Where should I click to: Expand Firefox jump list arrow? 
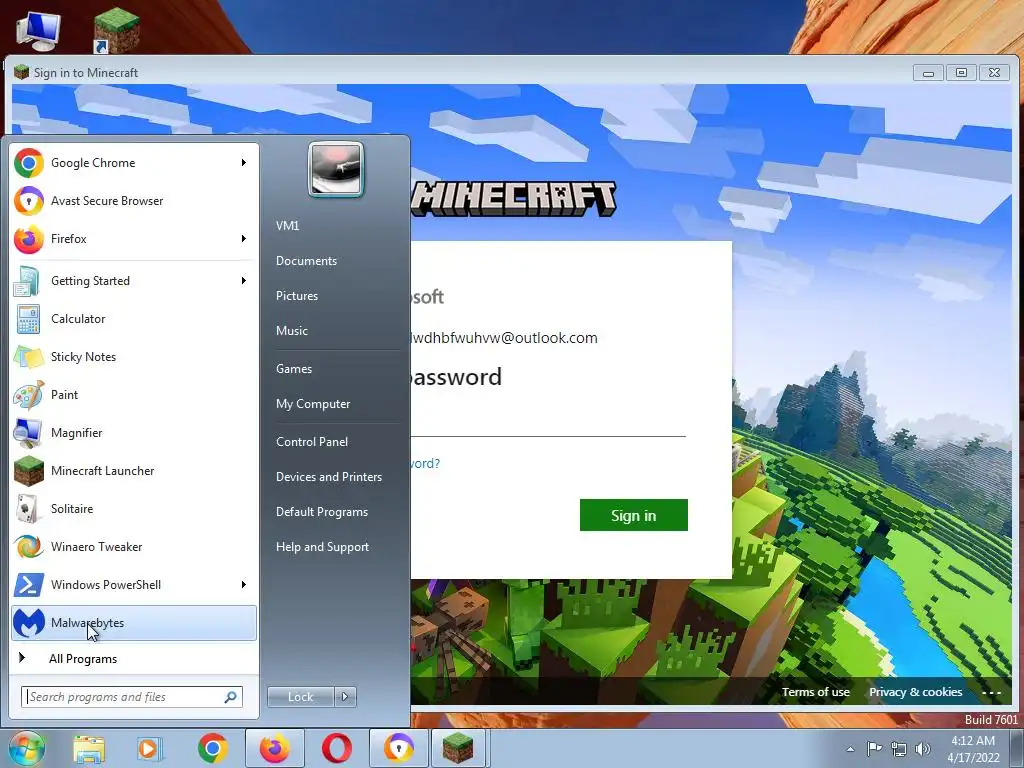[244, 238]
